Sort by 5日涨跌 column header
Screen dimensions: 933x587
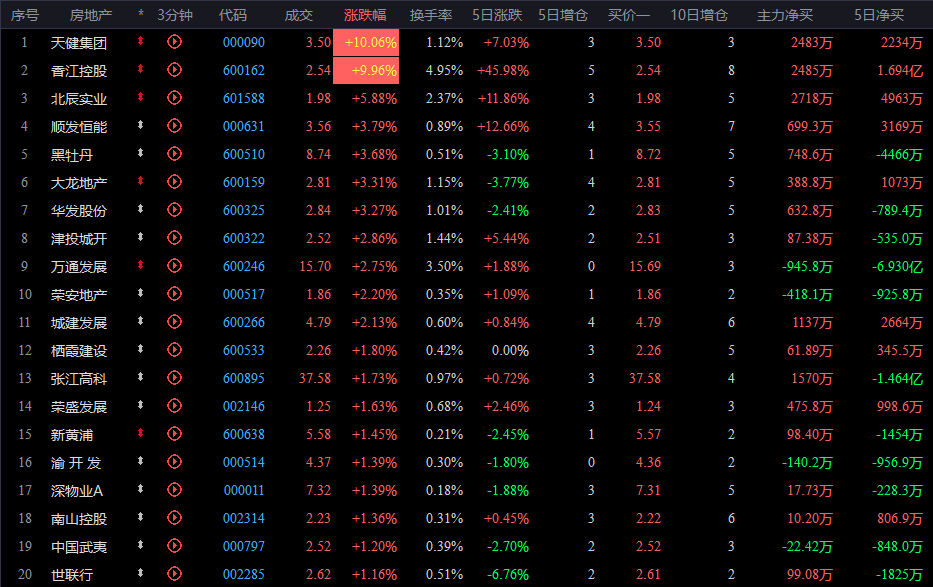click(x=497, y=15)
